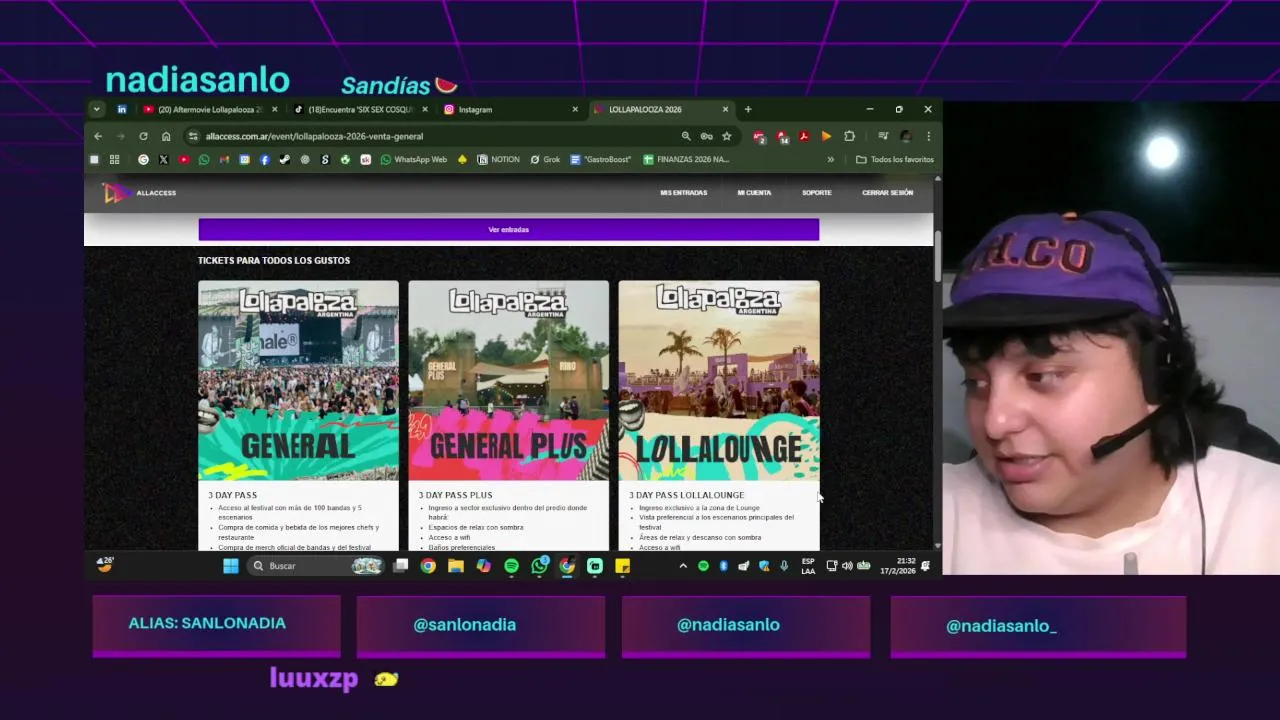The height and width of the screenshot is (720, 1280).
Task: Expand the tab search dropdown arrow
Action: pyautogui.click(x=96, y=109)
